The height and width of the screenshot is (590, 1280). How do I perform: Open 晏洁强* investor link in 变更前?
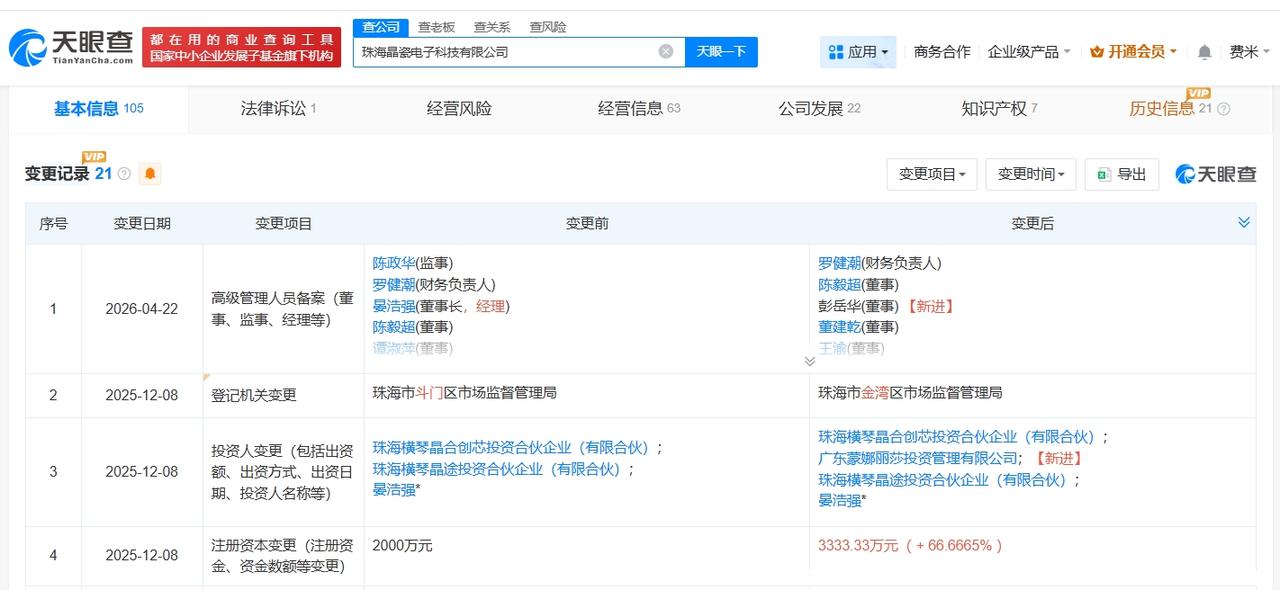click(x=396, y=489)
